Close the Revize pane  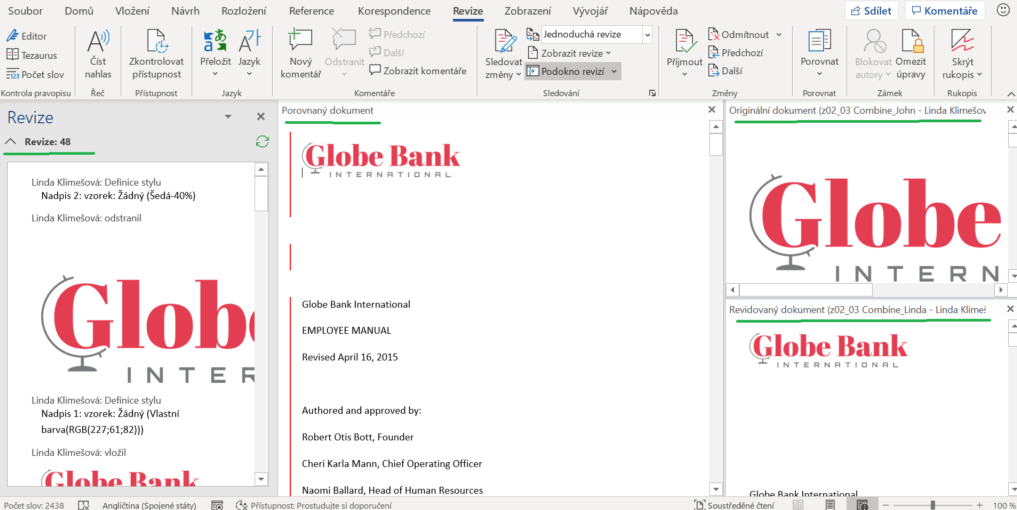click(x=261, y=117)
